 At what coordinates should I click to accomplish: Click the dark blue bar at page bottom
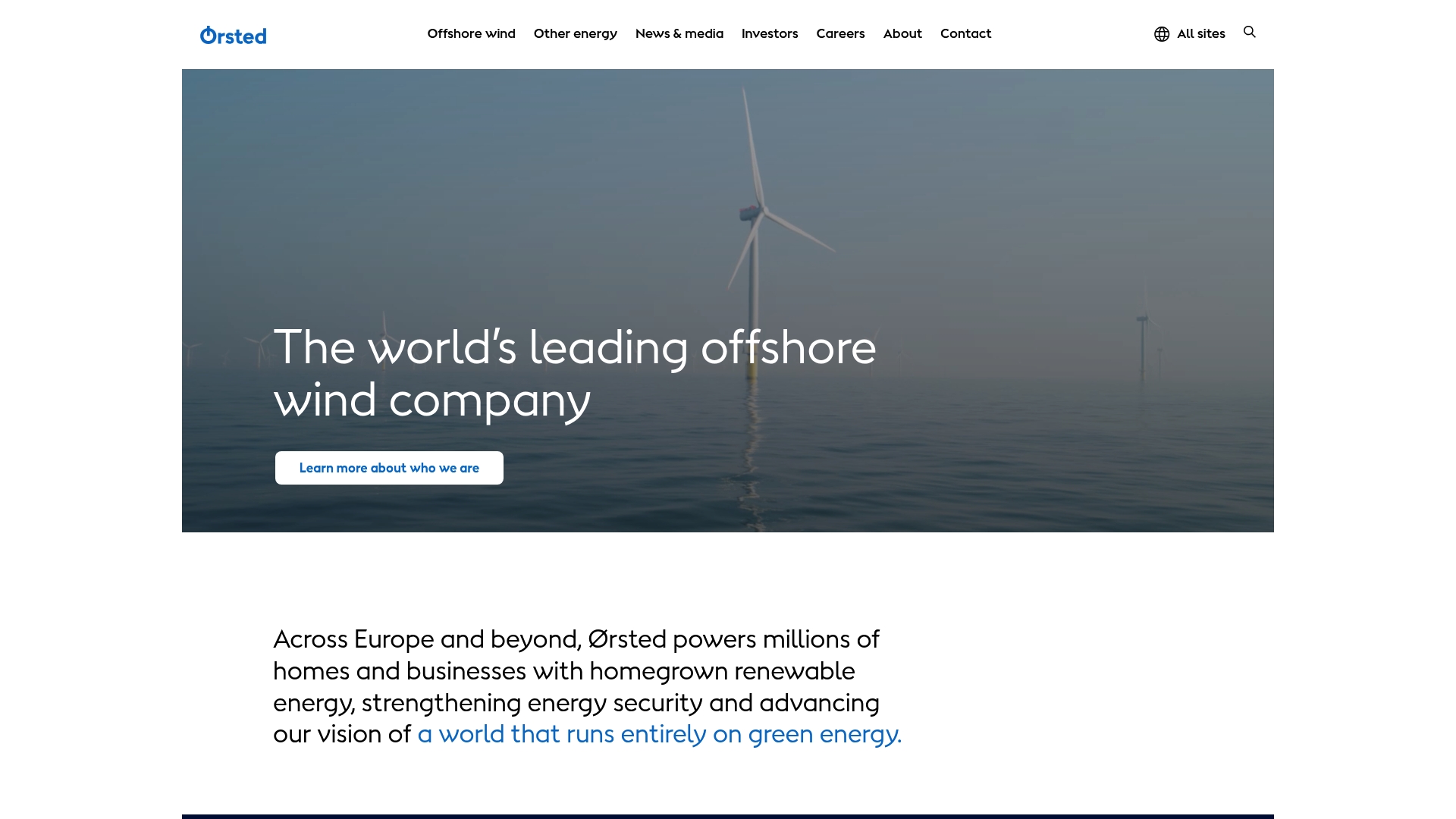(728, 816)
